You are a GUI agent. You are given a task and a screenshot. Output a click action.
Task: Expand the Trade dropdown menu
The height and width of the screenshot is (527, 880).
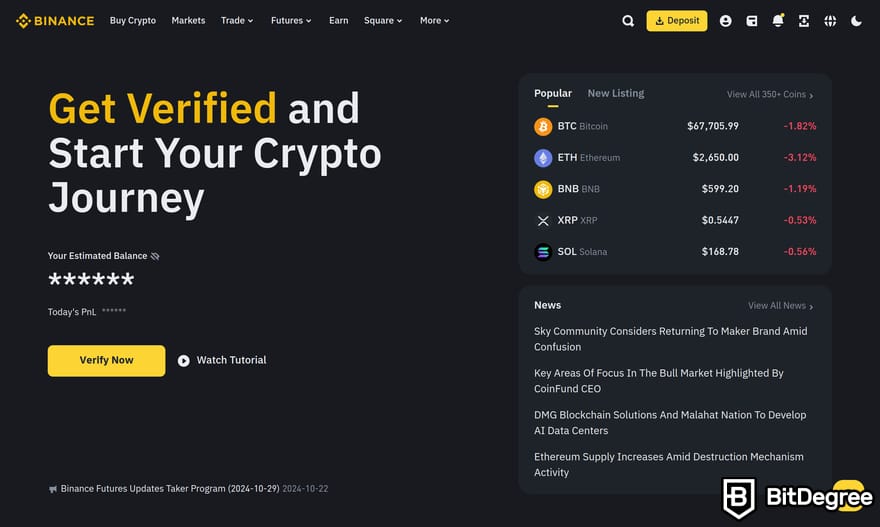pyautogui.click(x=237, y=20)
